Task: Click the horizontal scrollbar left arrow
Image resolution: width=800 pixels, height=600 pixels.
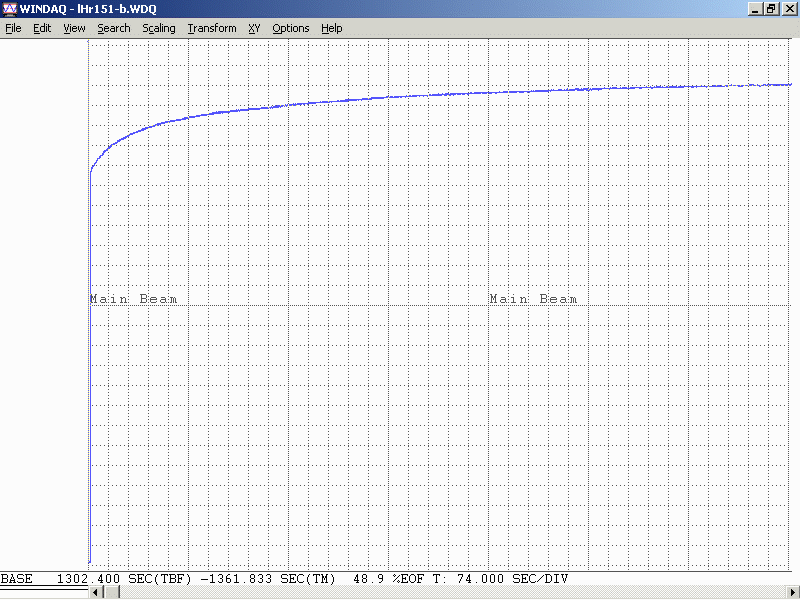Action: click(x=96, y=593)
